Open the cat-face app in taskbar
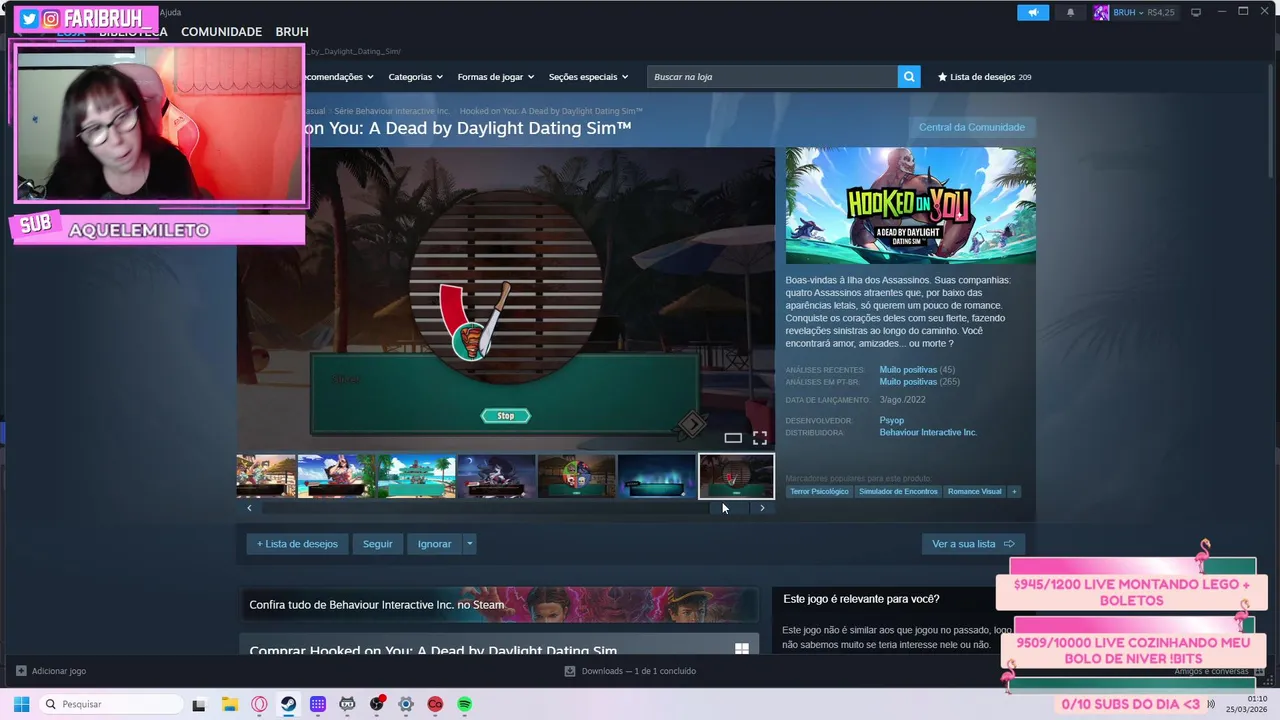This screenshot has height=720, width=1280. pos(347,704)
